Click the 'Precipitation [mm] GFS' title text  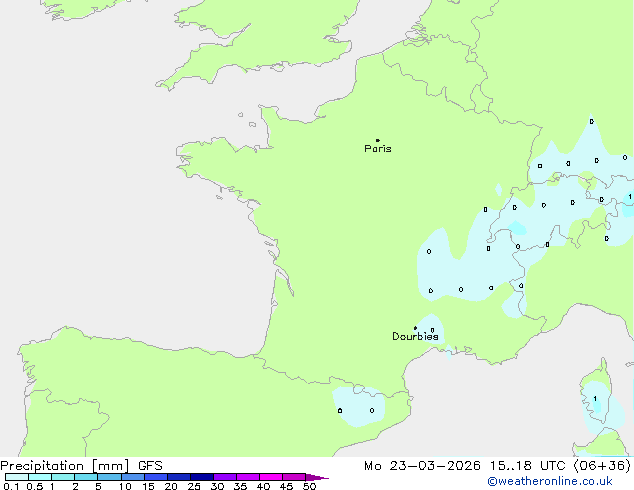pos(81,466)
